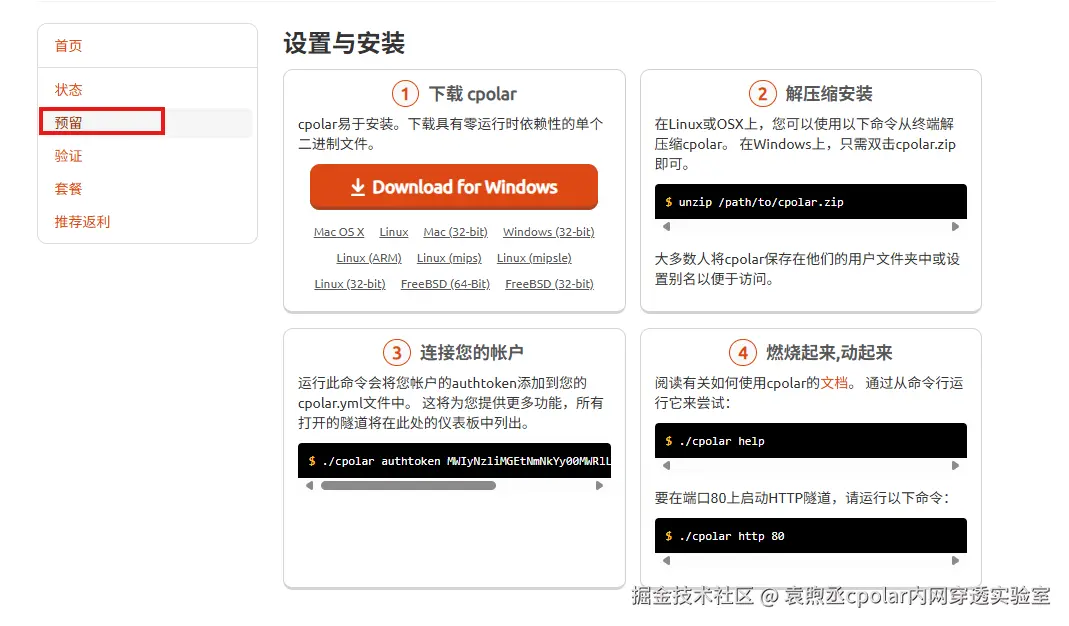The width and height of the screenshot is (1069, 626).
Task: Click the Download for Windows button
Action: [453, 187]
